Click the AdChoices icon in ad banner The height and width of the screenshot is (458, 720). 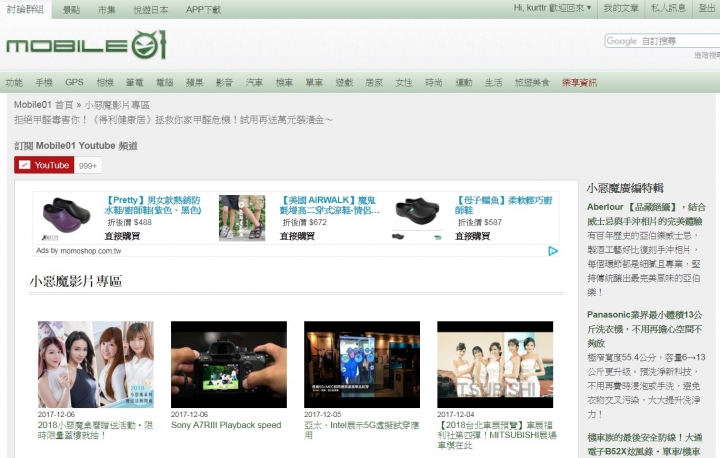point(553,251)
